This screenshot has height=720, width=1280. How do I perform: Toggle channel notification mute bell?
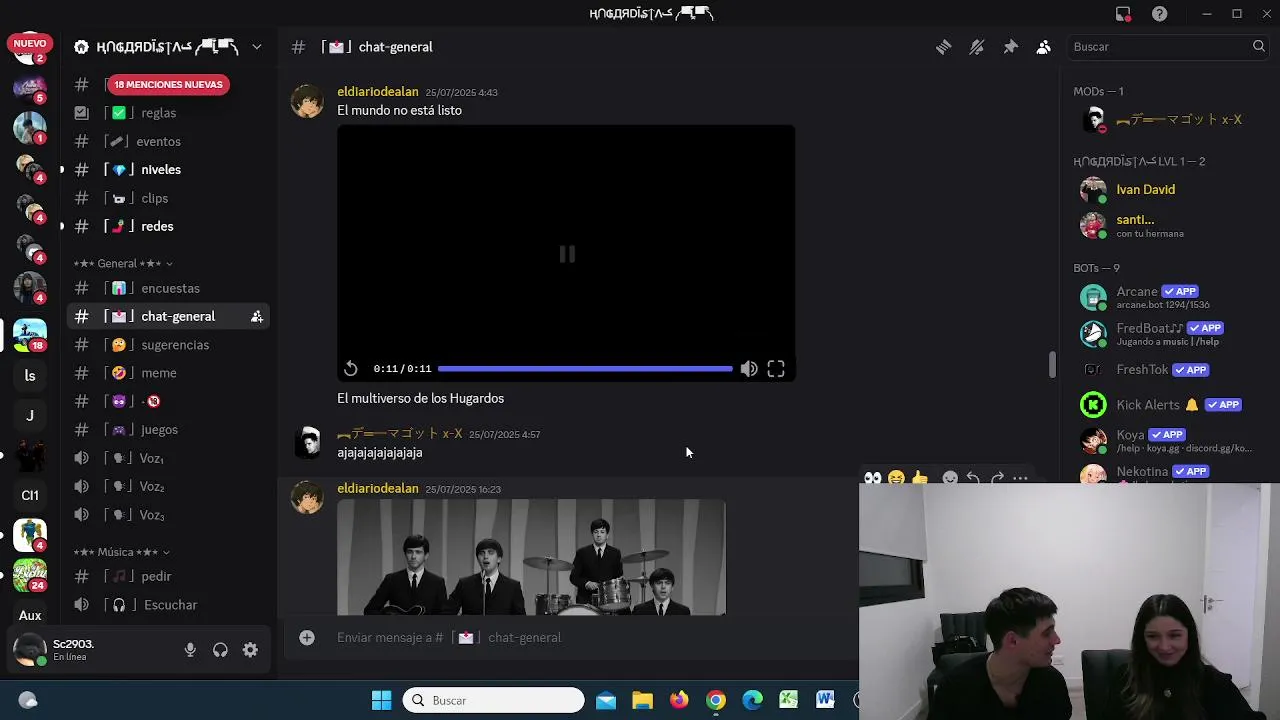(977, 47)
